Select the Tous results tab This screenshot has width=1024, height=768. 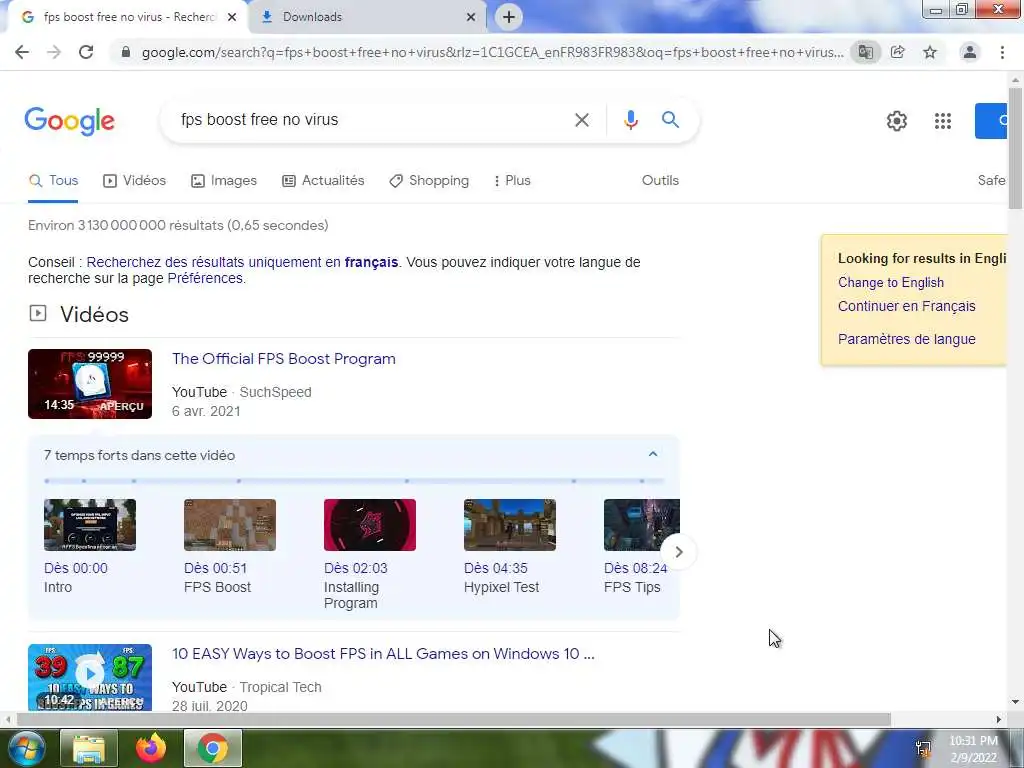tap(54, 181)
